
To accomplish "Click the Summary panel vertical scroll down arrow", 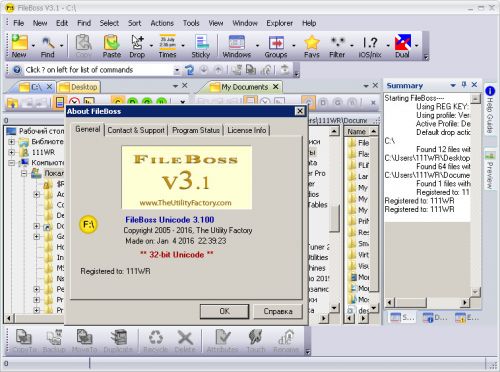I will [x=475, y=292].
